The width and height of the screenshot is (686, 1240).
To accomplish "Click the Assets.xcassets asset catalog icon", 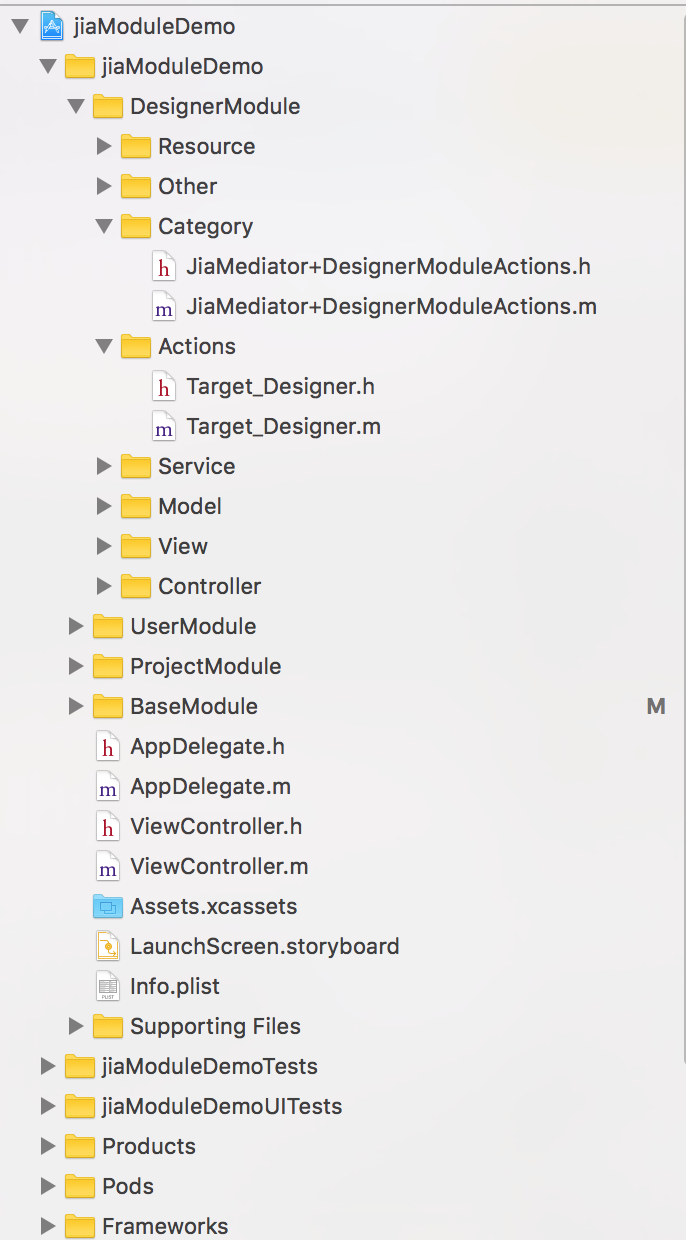I will [x=107, y=906].
